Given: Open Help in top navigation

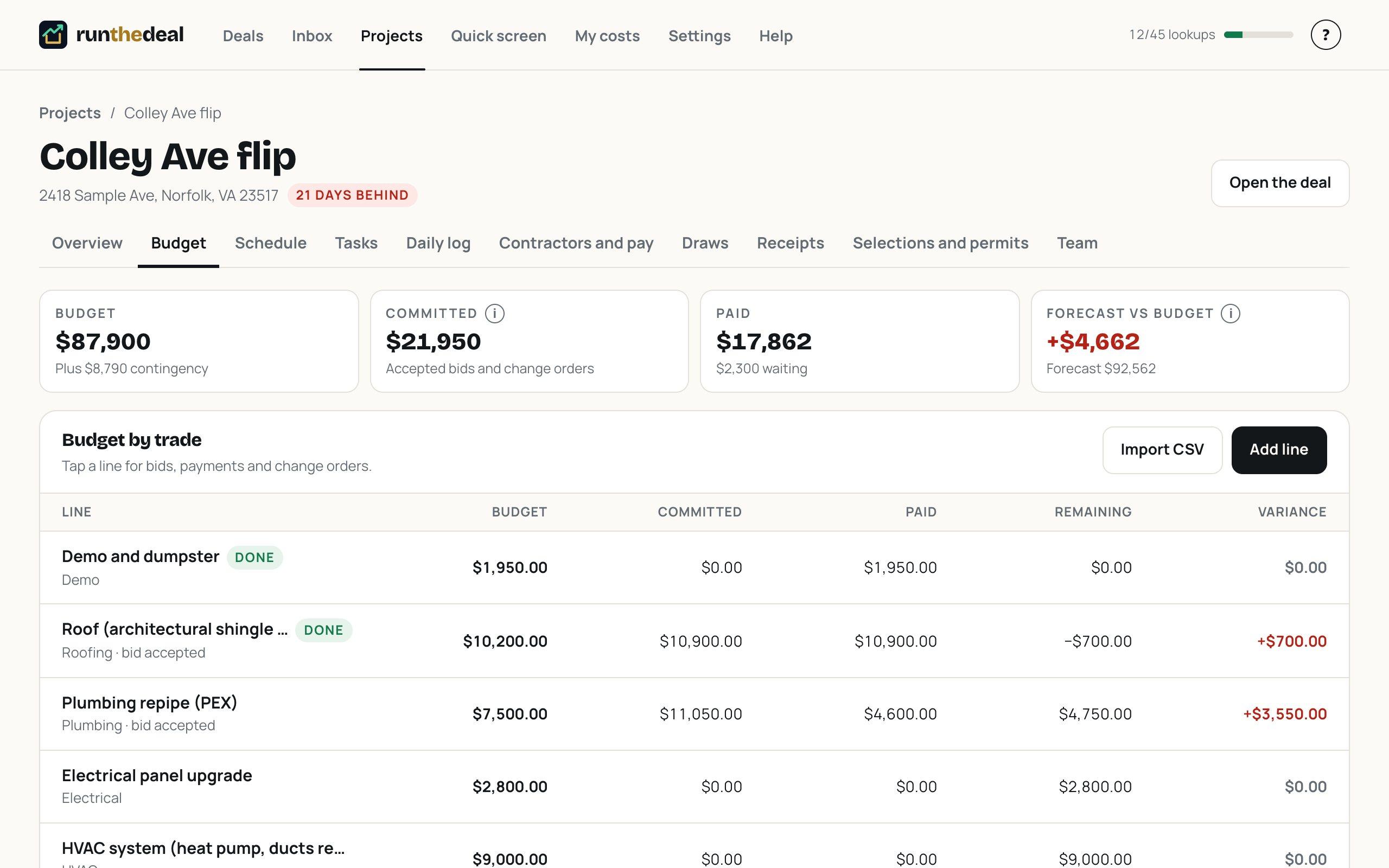Looking at the screenshot, I should [775, 36].
